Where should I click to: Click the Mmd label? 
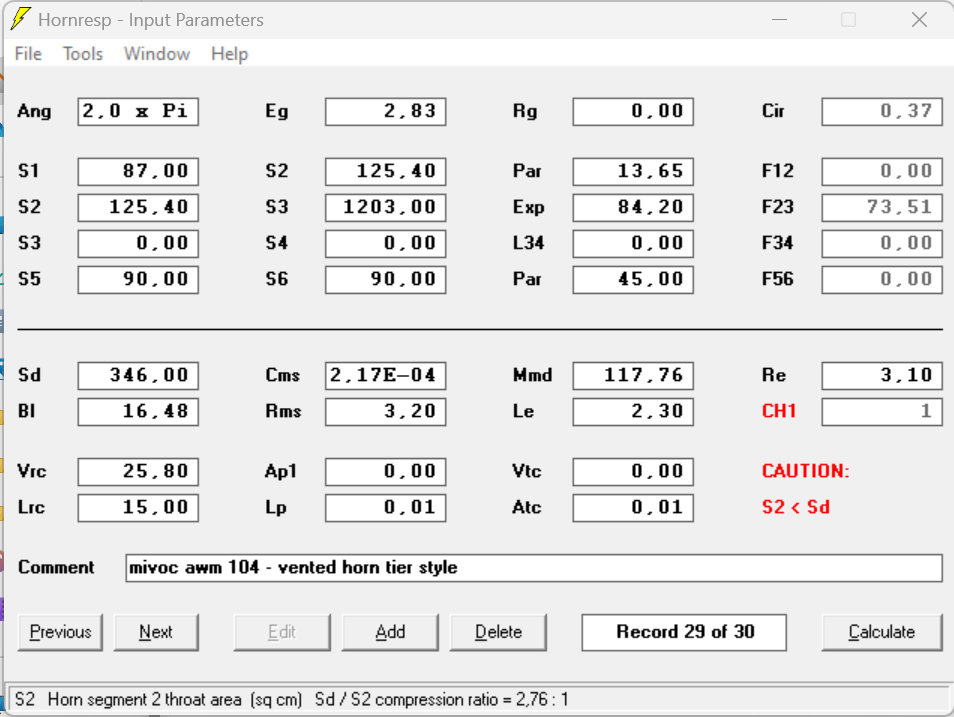pos(532,376)
